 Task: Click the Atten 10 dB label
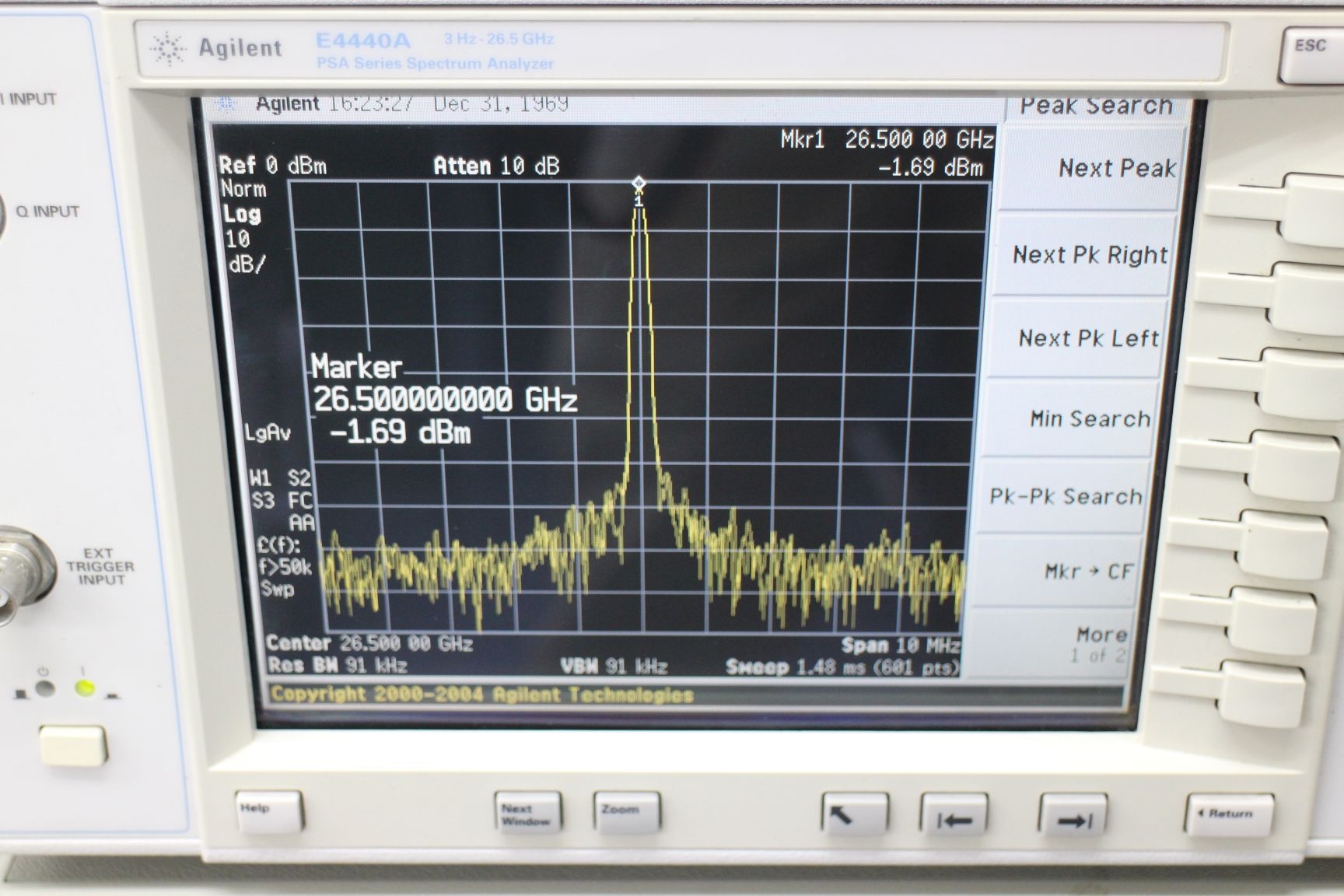pyautogui.click(x=496, y=166)
